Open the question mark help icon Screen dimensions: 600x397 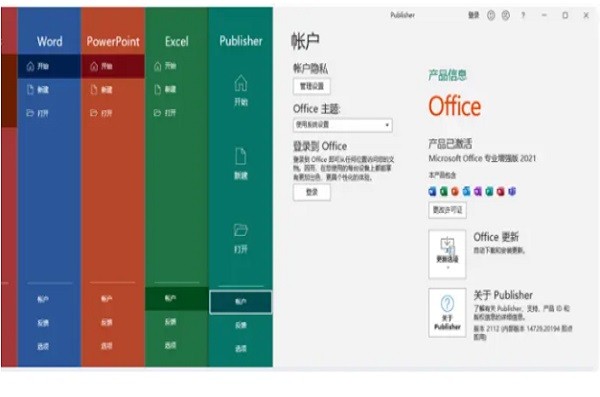523,15
